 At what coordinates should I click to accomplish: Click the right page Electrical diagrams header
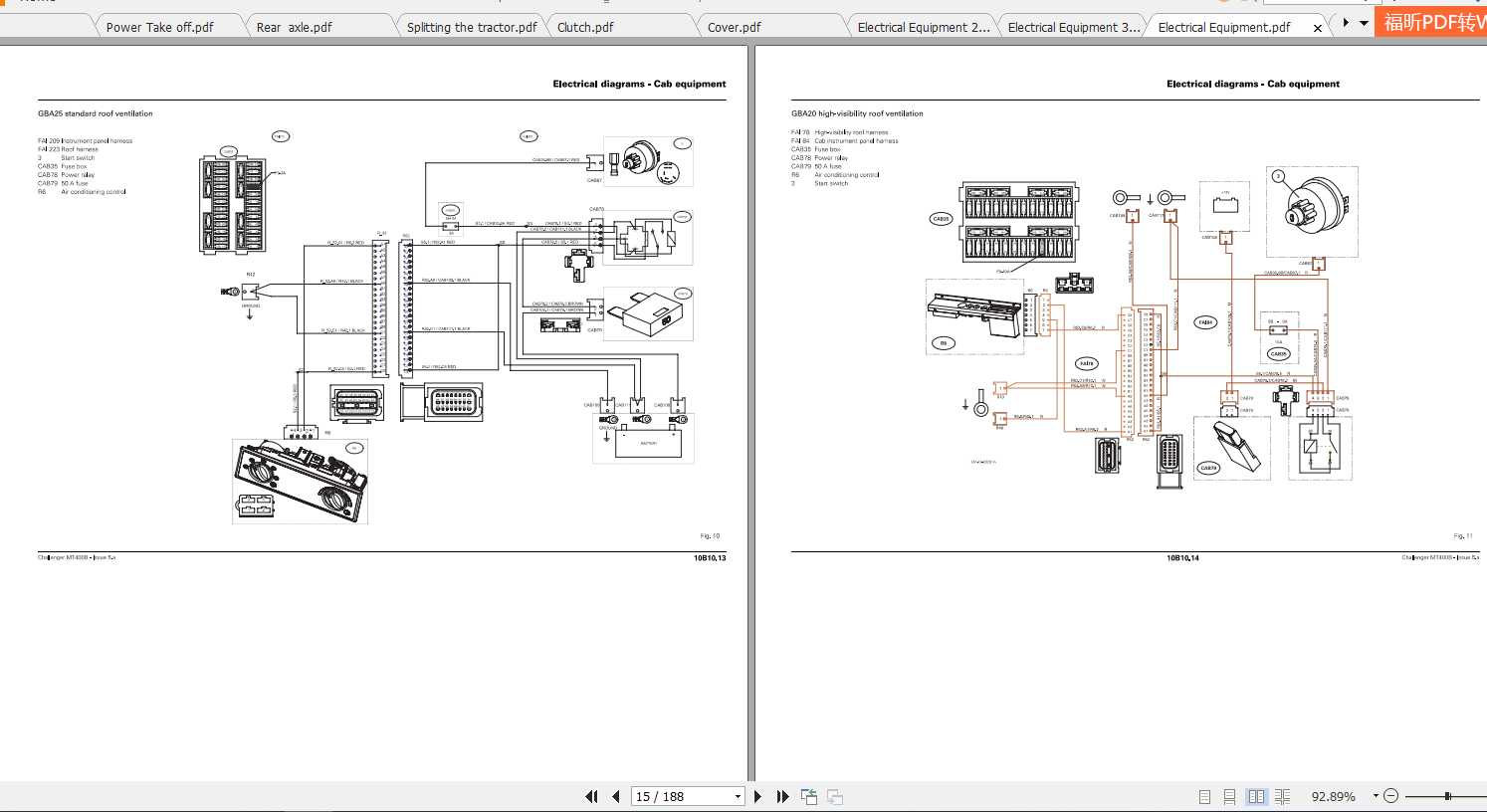[1253, 84]
